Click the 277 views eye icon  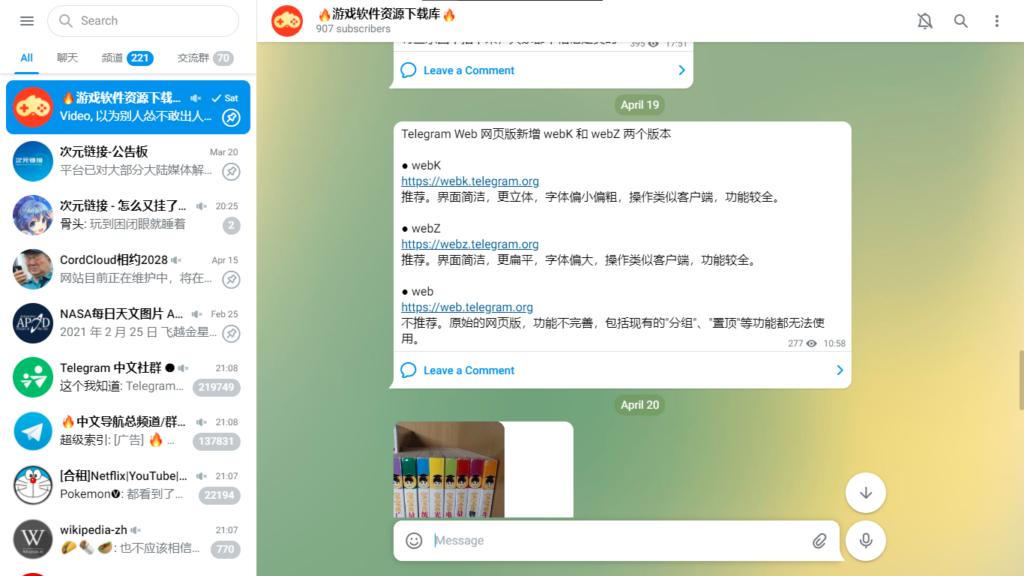[x=811, y=344]
